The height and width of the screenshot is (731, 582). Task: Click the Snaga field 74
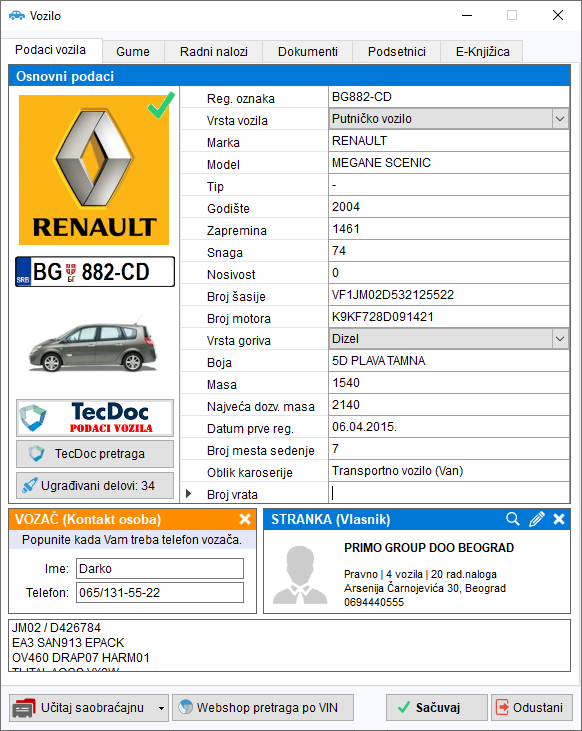coord(449,251)
